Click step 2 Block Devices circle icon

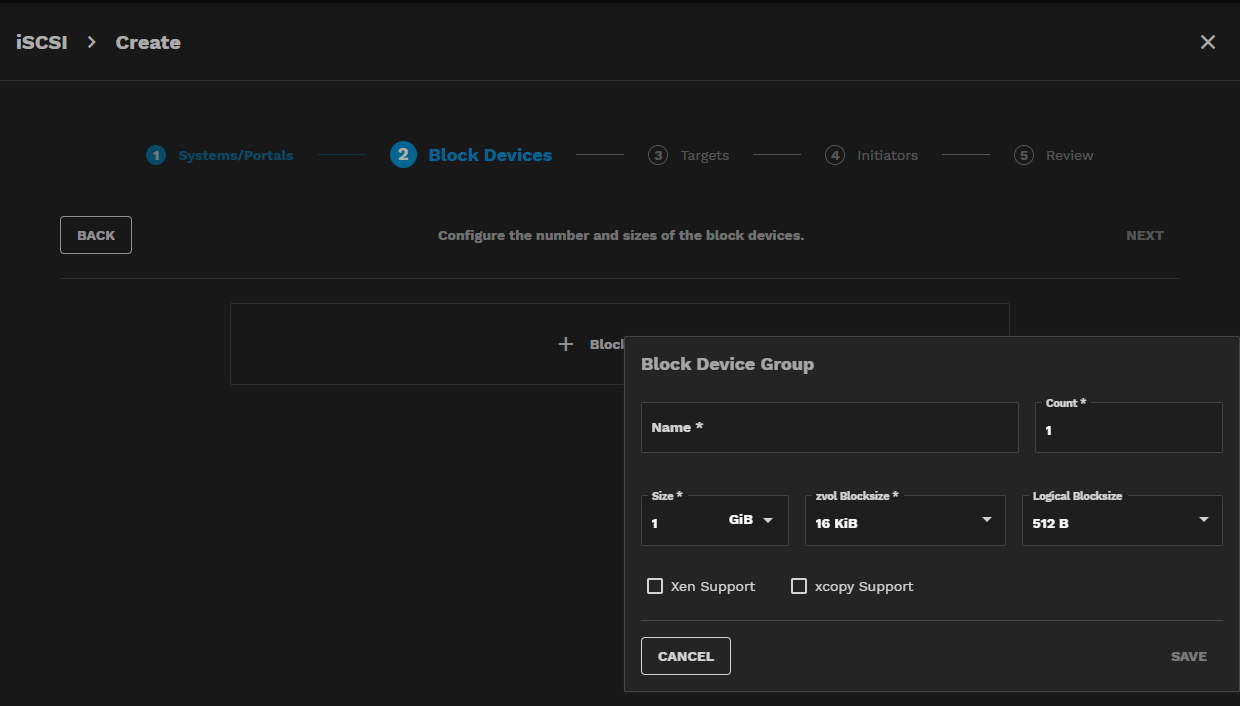403,155
